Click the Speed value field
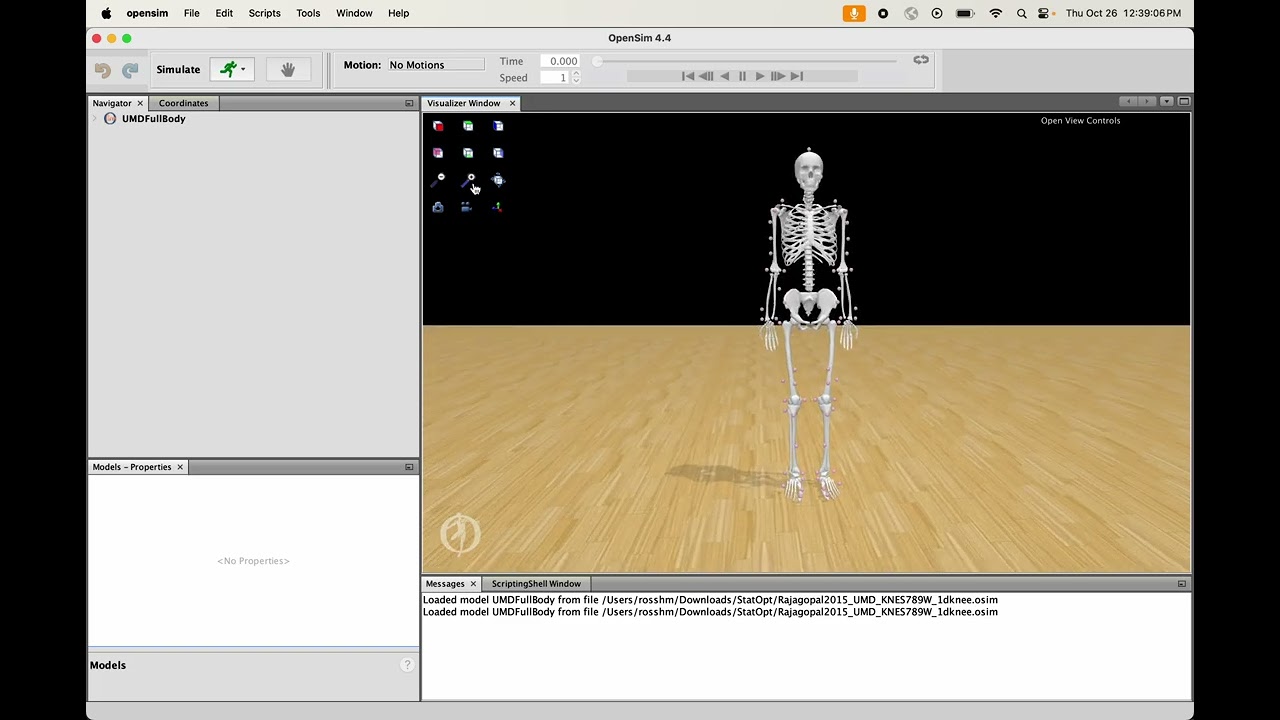The height and width of the screenshot is (720, 1280). click(555, 78)
